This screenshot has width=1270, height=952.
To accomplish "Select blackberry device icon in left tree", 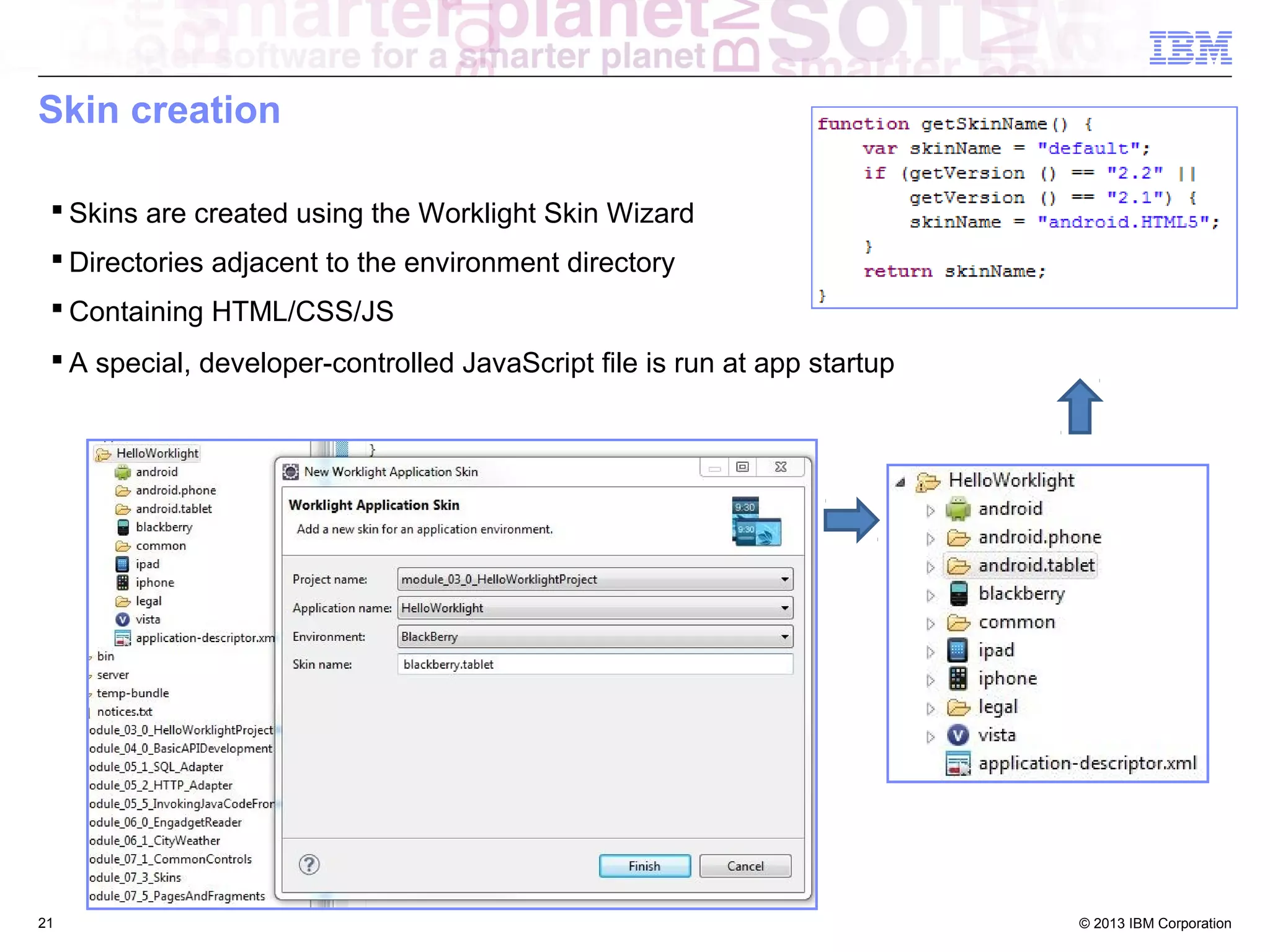I will 123,527.
